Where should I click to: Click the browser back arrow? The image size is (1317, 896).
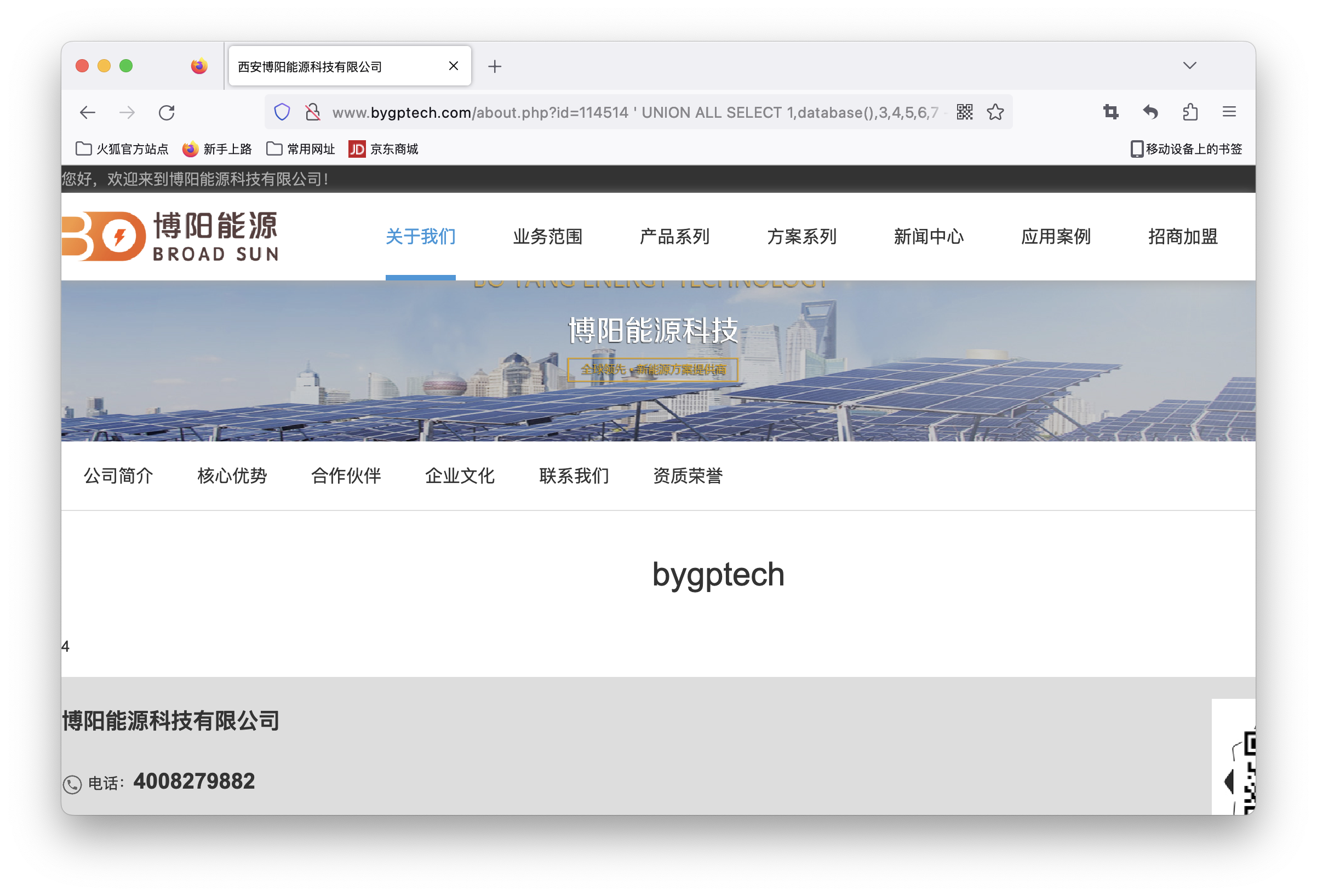pyautogui.click(x=87, y=112)
